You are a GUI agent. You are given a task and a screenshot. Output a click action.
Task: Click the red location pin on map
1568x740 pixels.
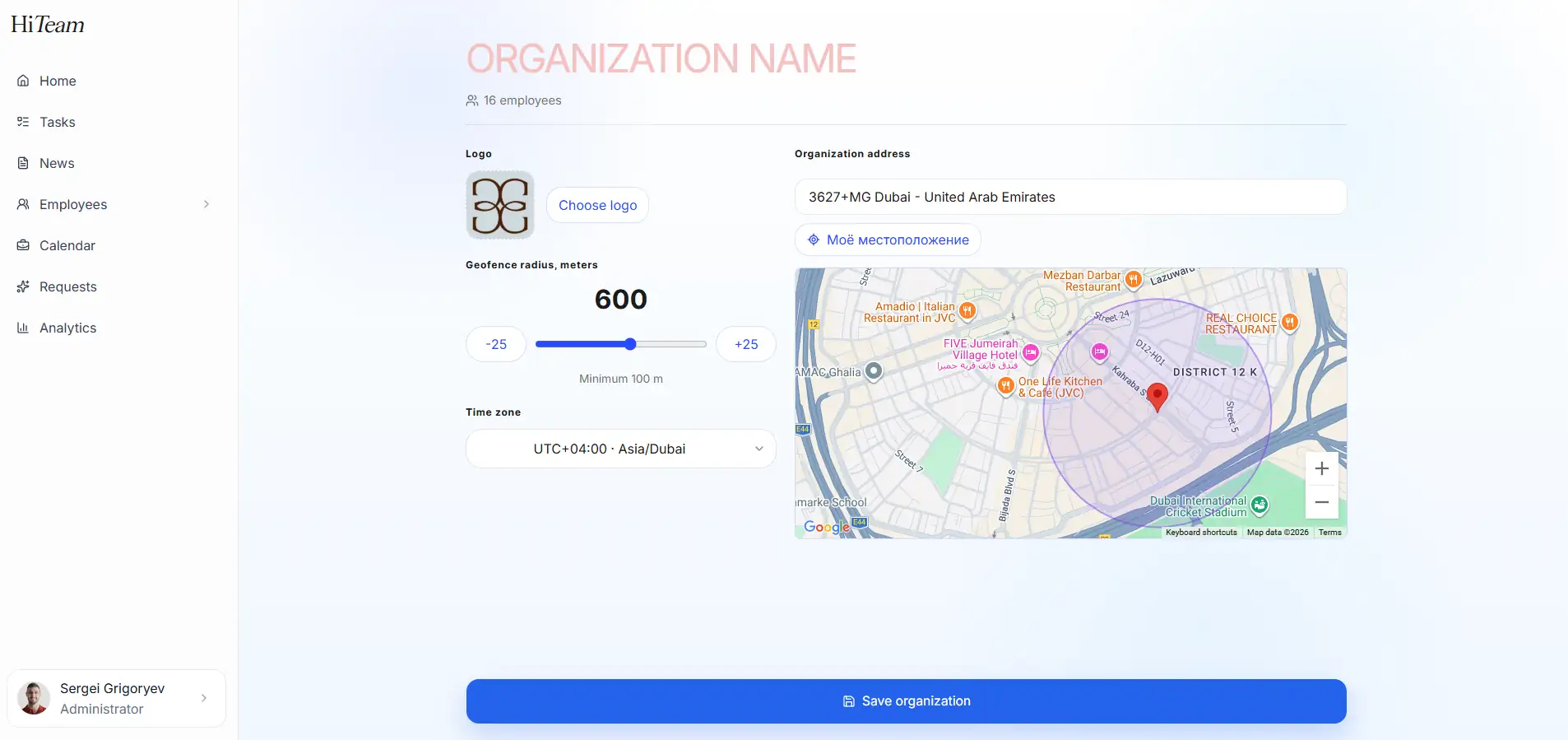point(1157,397)
